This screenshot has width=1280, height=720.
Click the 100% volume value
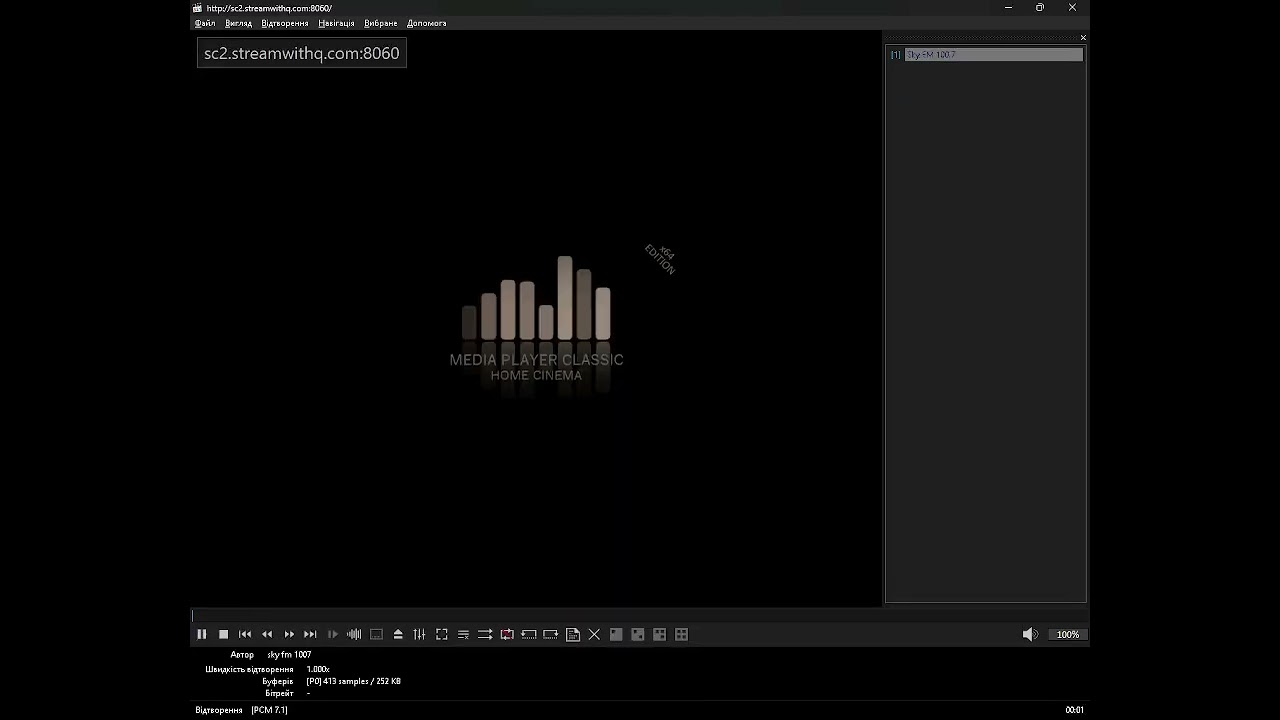coord(1068,634)
